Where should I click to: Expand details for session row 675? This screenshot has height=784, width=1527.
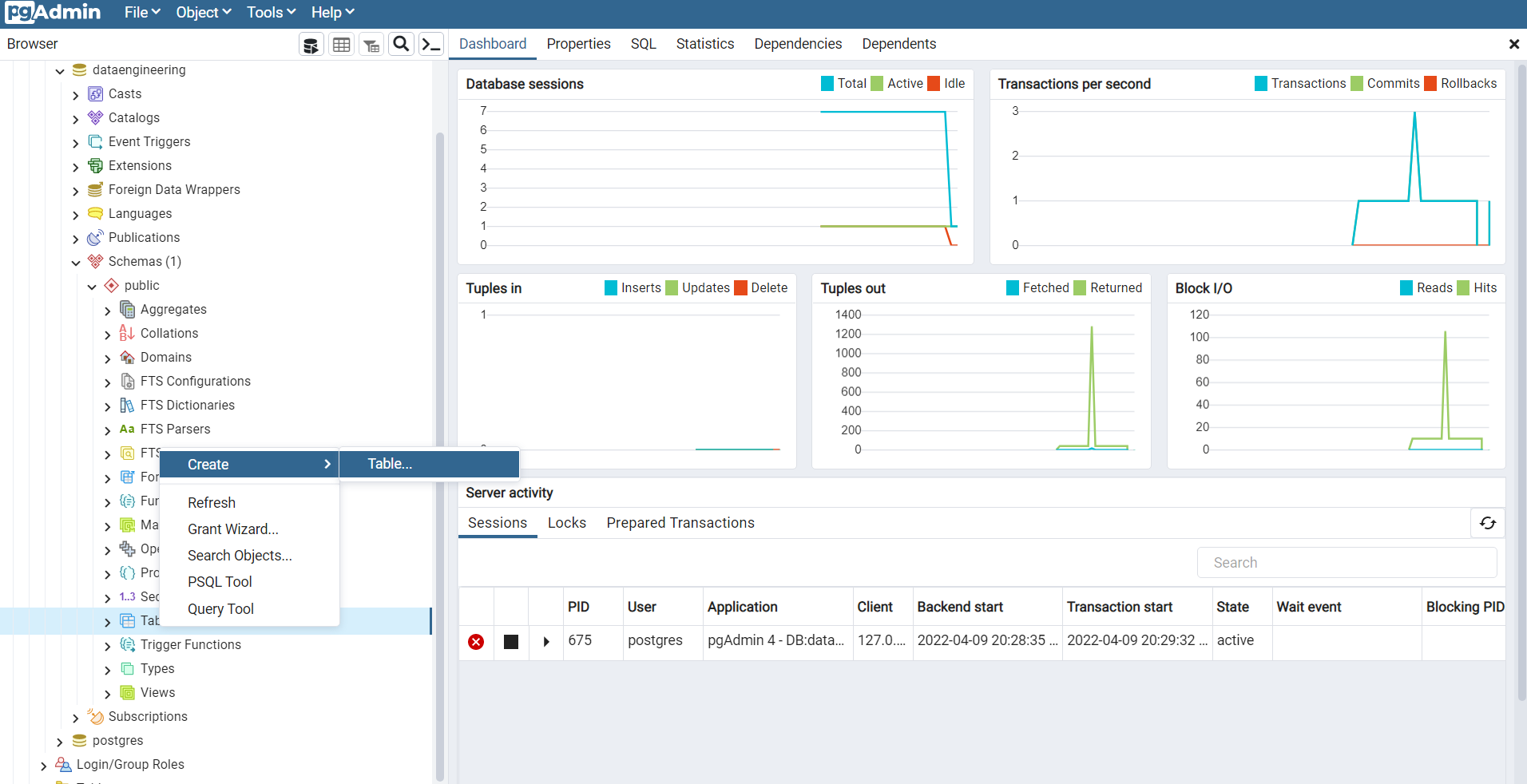546,642
